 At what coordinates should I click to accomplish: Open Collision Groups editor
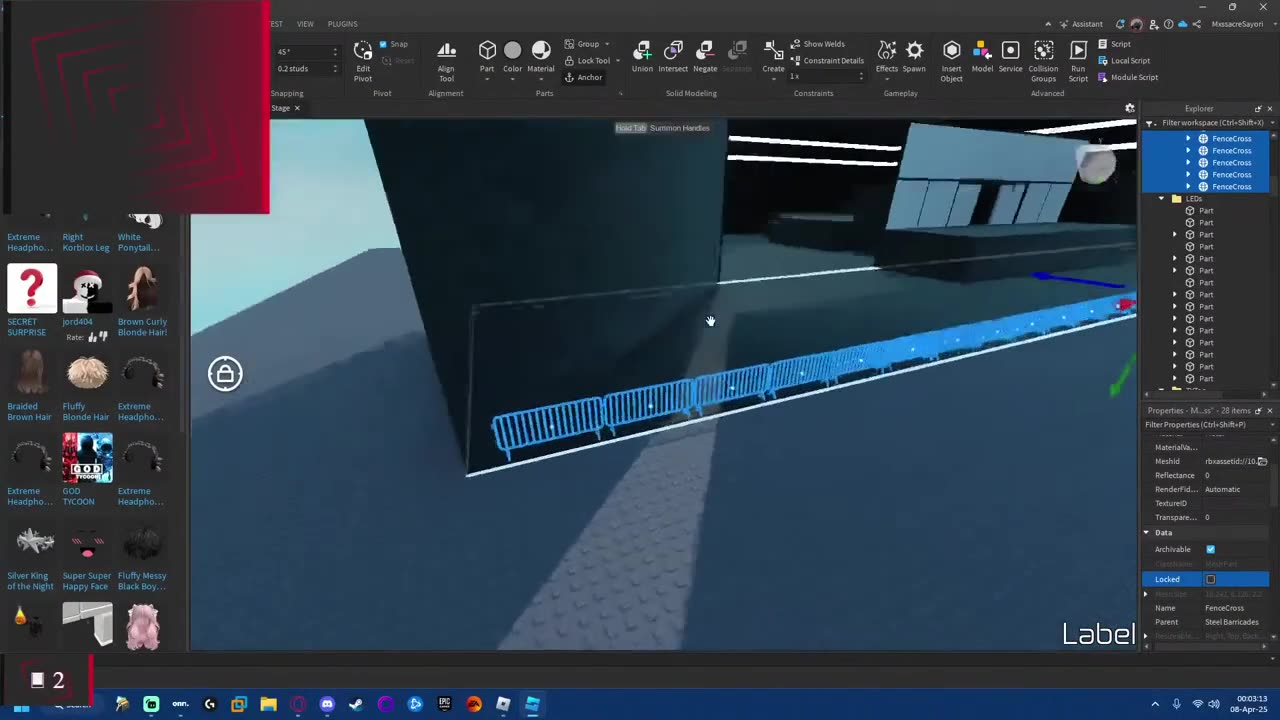[x=1043, y=61]
